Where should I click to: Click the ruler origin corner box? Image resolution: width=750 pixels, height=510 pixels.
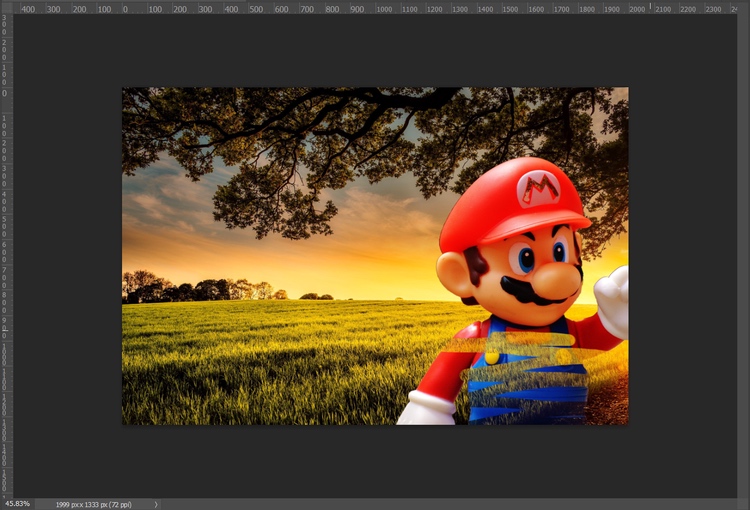pos(6,7)
